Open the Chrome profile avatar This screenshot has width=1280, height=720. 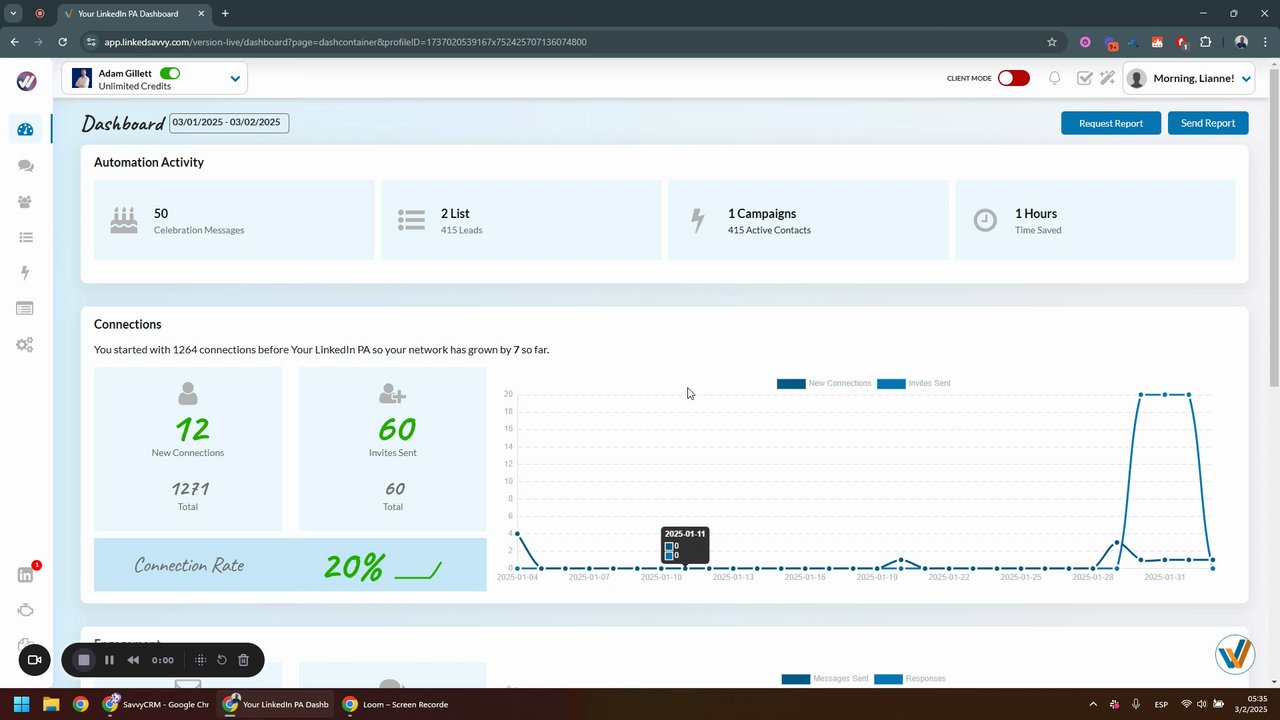pyautogui.click(x=1241, y=42)
